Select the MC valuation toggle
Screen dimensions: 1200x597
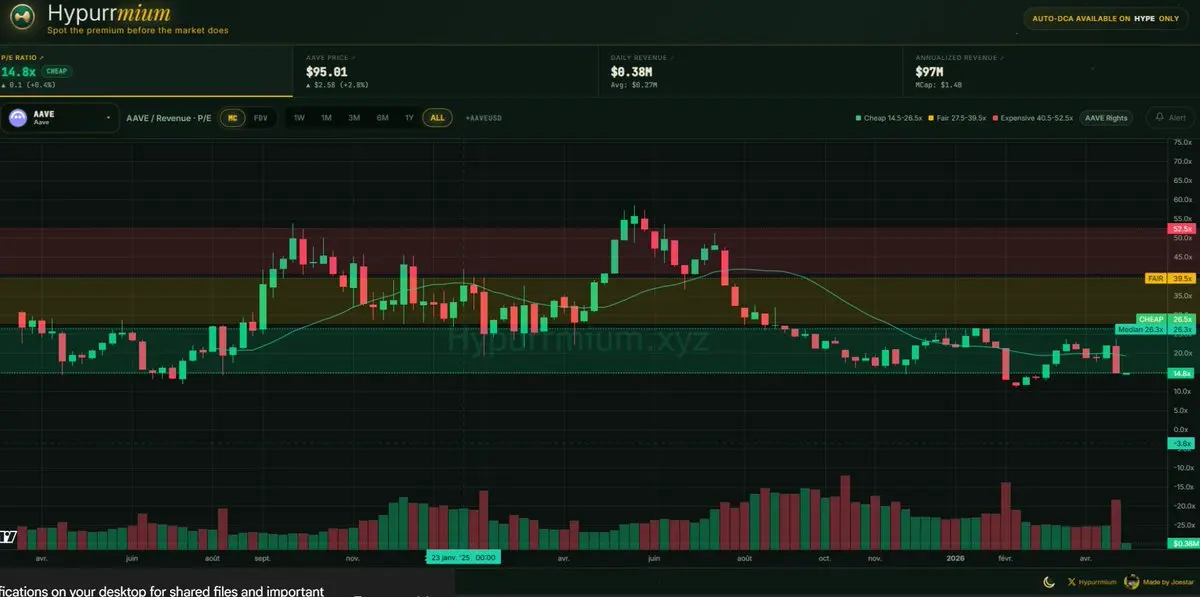pos(233,118)
